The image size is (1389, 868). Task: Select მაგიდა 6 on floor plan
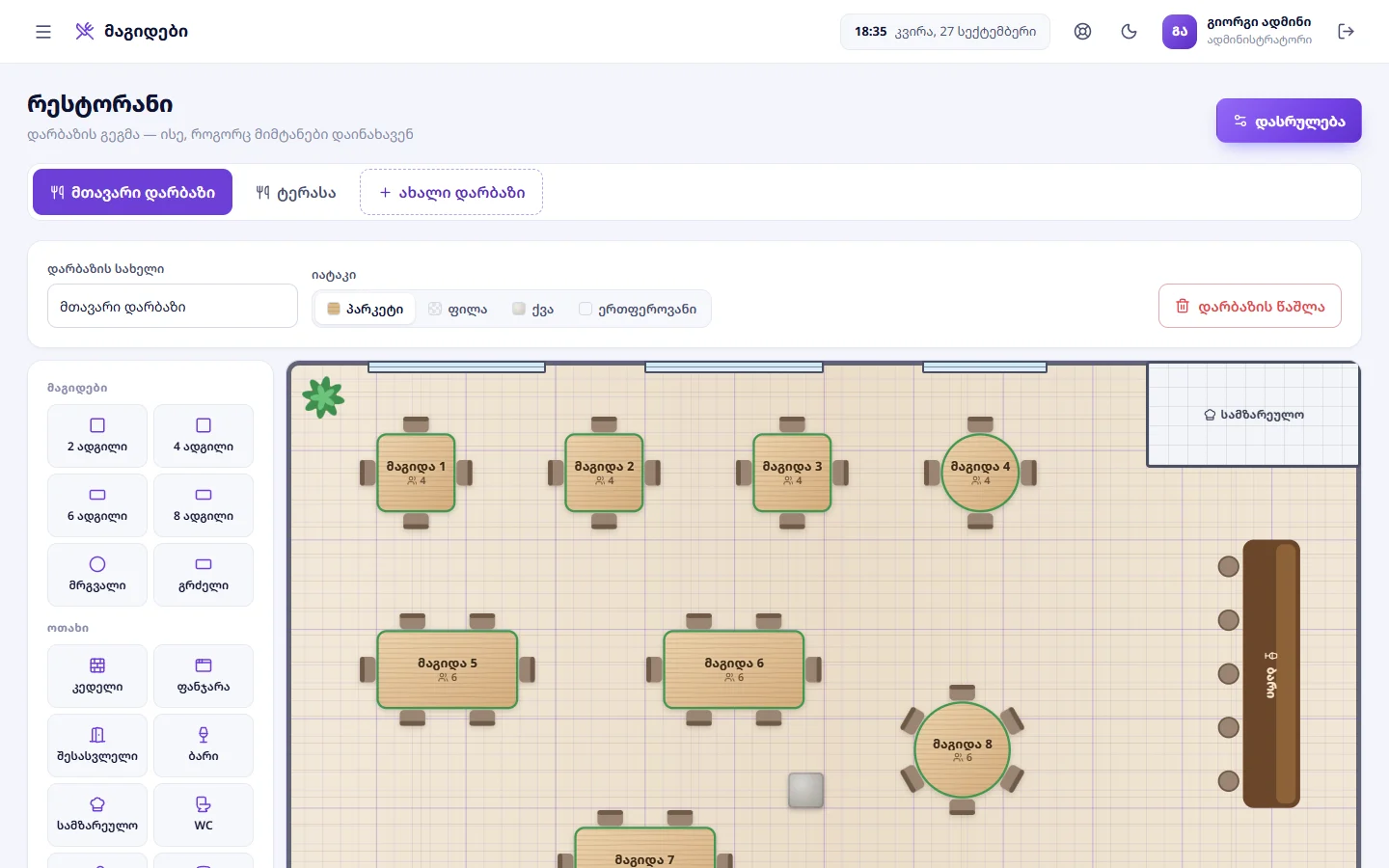(734, 669)
